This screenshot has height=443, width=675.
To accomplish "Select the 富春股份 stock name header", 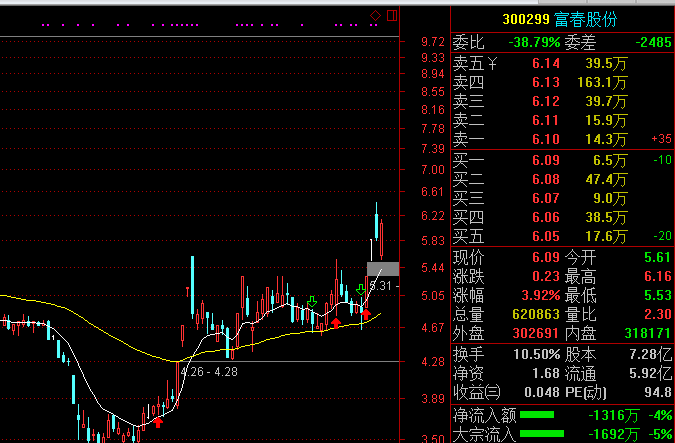I will (x=586, y=19).
